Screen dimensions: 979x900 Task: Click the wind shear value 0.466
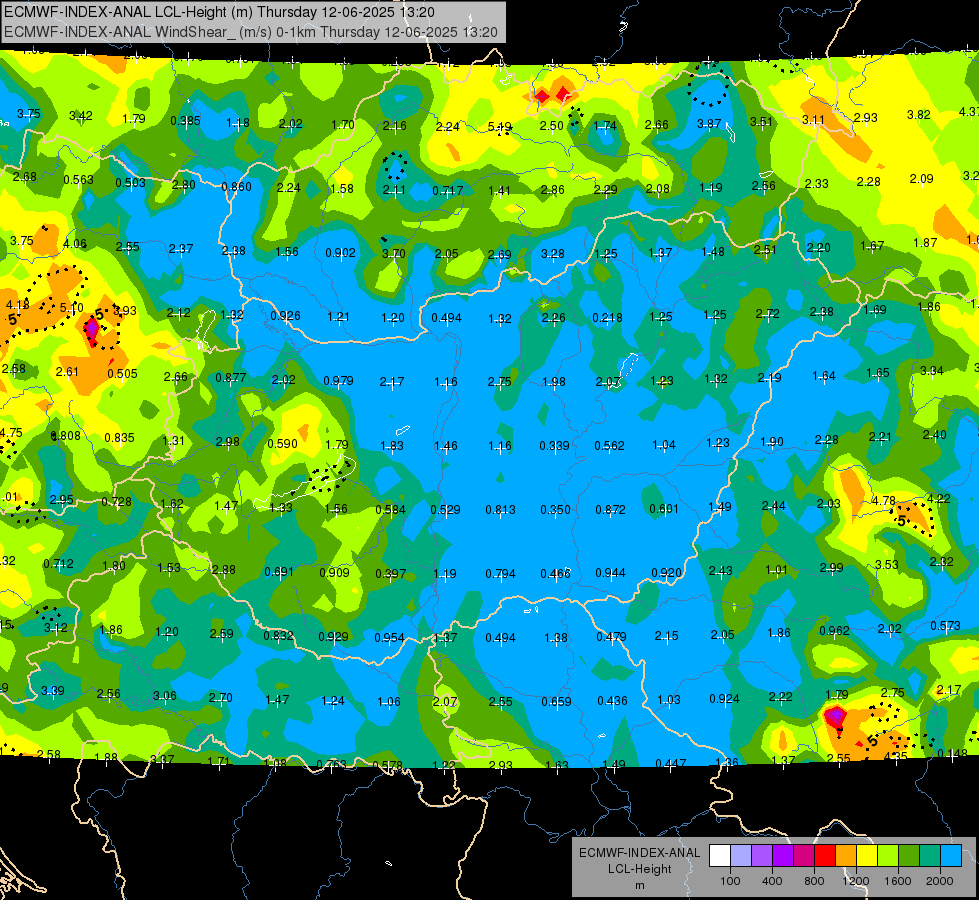[x=556, y=573]
